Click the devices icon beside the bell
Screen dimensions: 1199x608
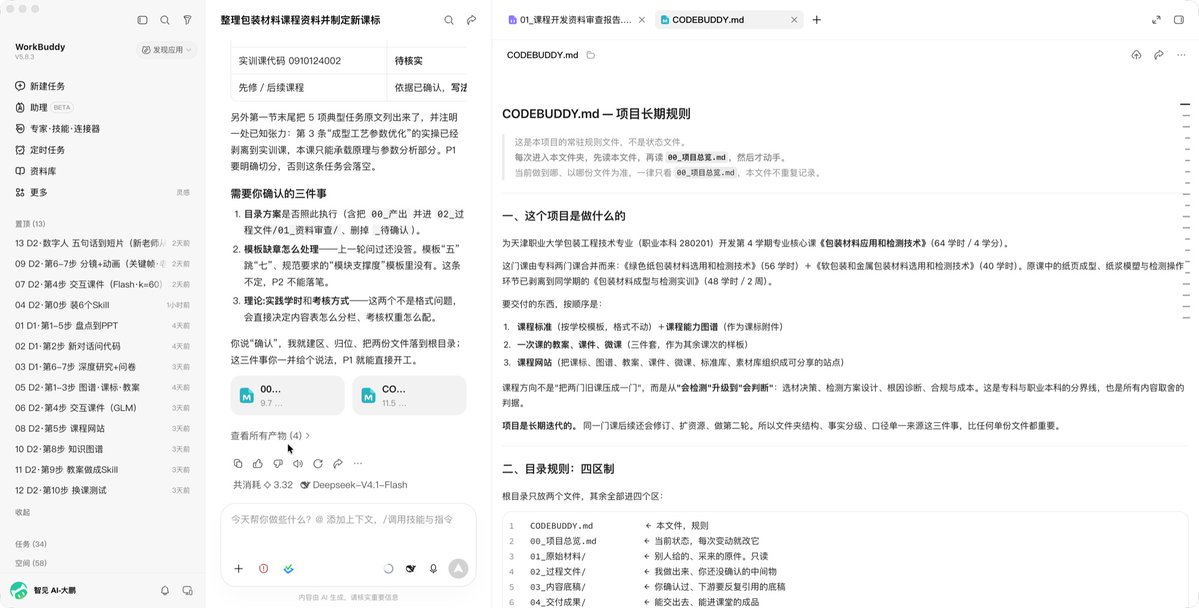point(187,590)
